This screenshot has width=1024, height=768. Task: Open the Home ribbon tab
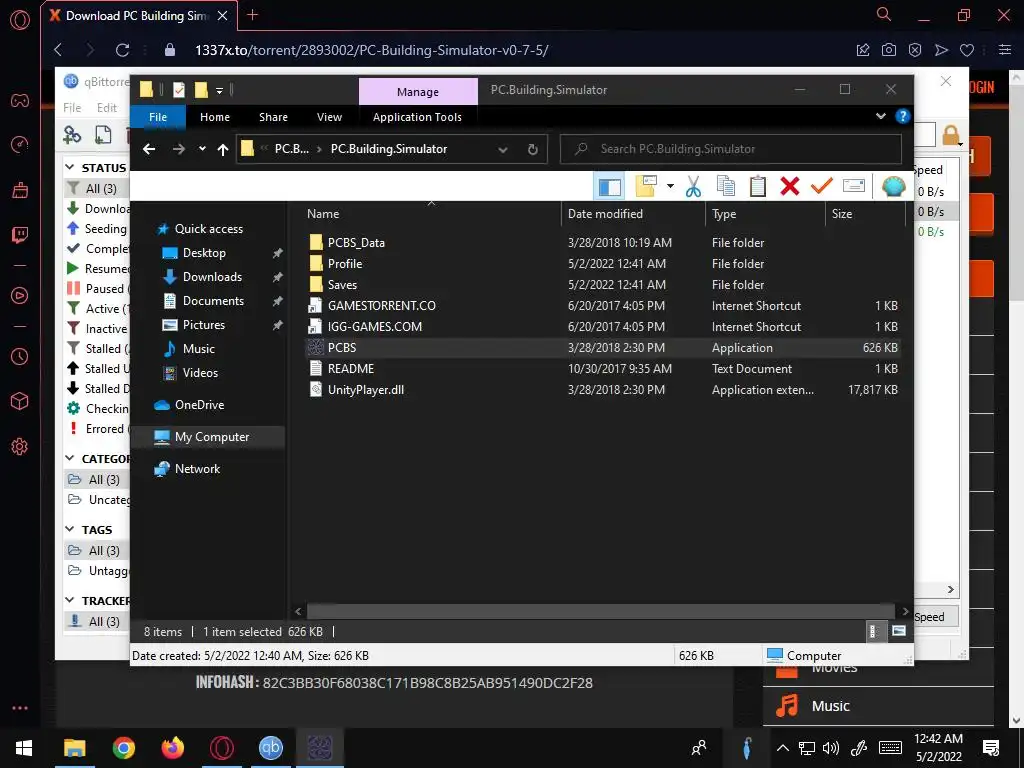pos(215,117)
